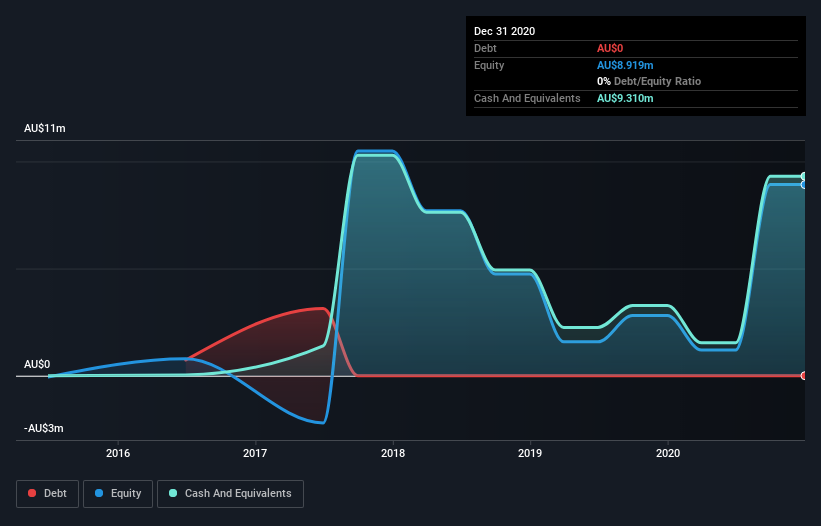The image size is (821, 526).
Task: Click the AU$11m y-axis label
Action: 45,128
